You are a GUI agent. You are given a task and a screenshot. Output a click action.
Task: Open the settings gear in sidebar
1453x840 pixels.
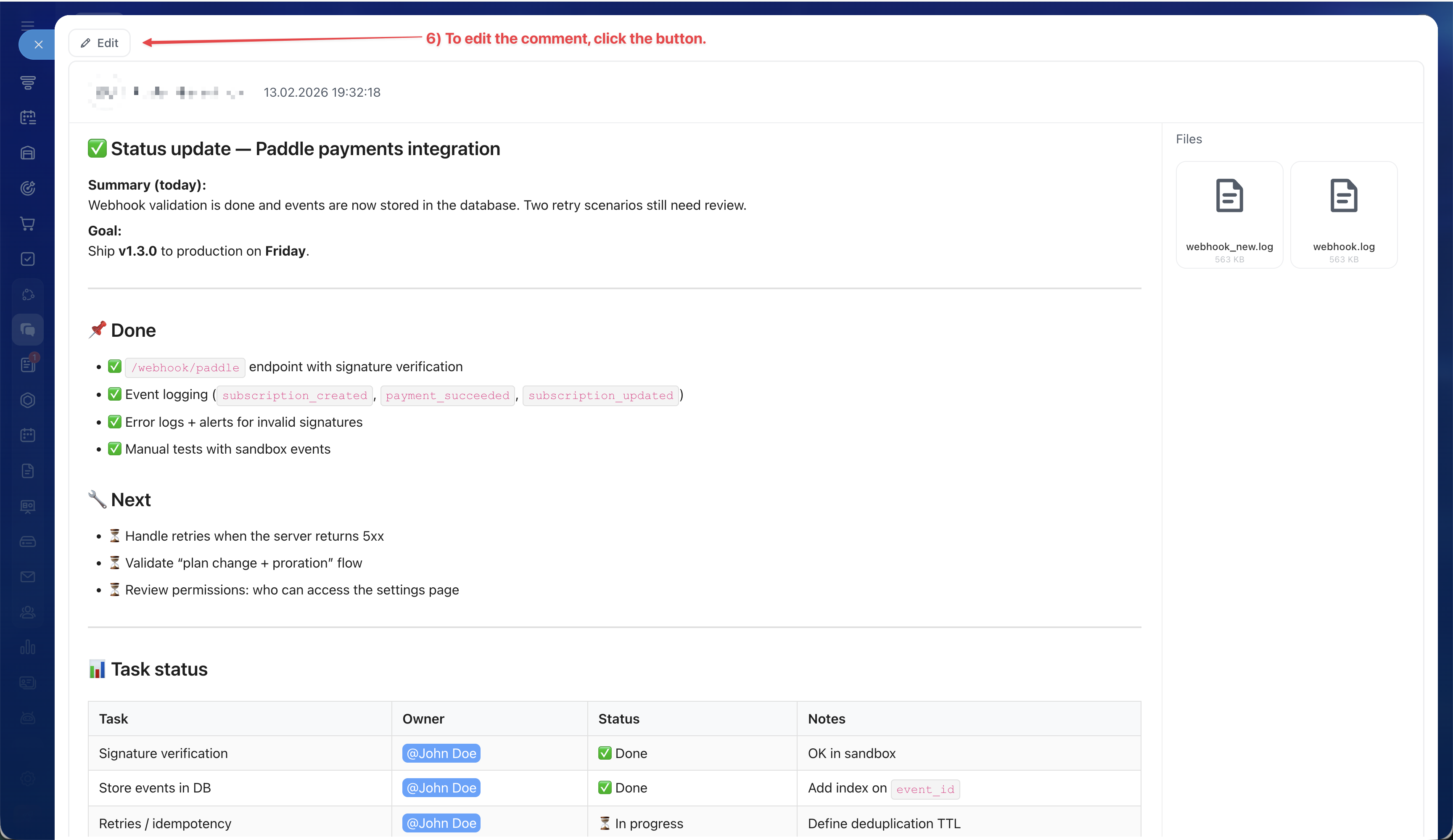(28, 778)
